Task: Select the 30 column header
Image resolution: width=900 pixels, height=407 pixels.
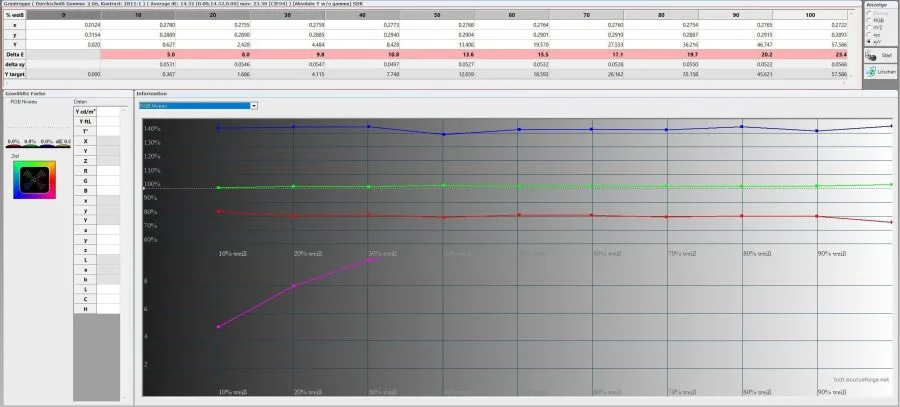Action: pos(288,14)
